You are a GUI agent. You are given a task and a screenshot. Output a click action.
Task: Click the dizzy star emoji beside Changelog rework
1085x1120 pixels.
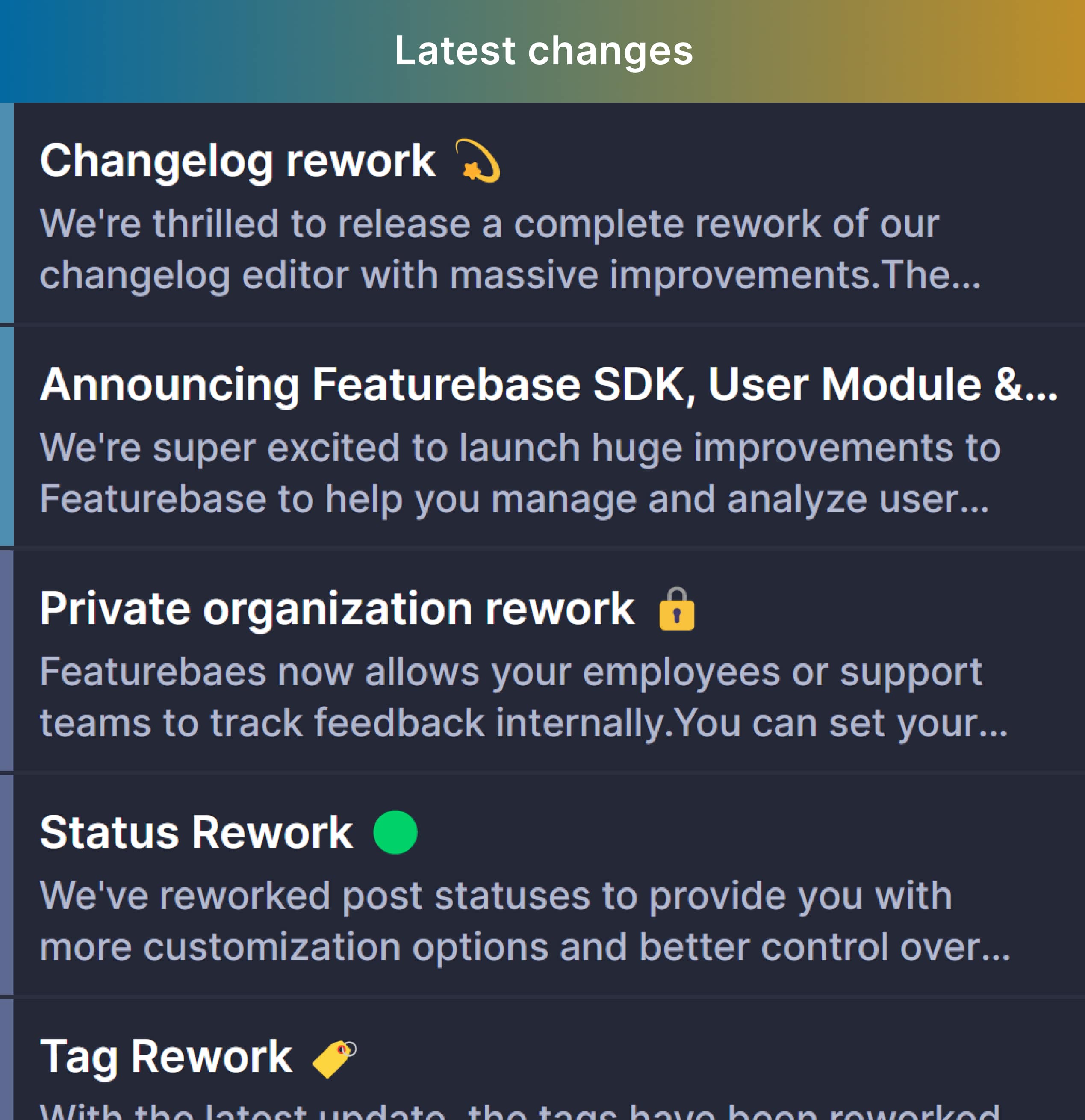(477, 161)
